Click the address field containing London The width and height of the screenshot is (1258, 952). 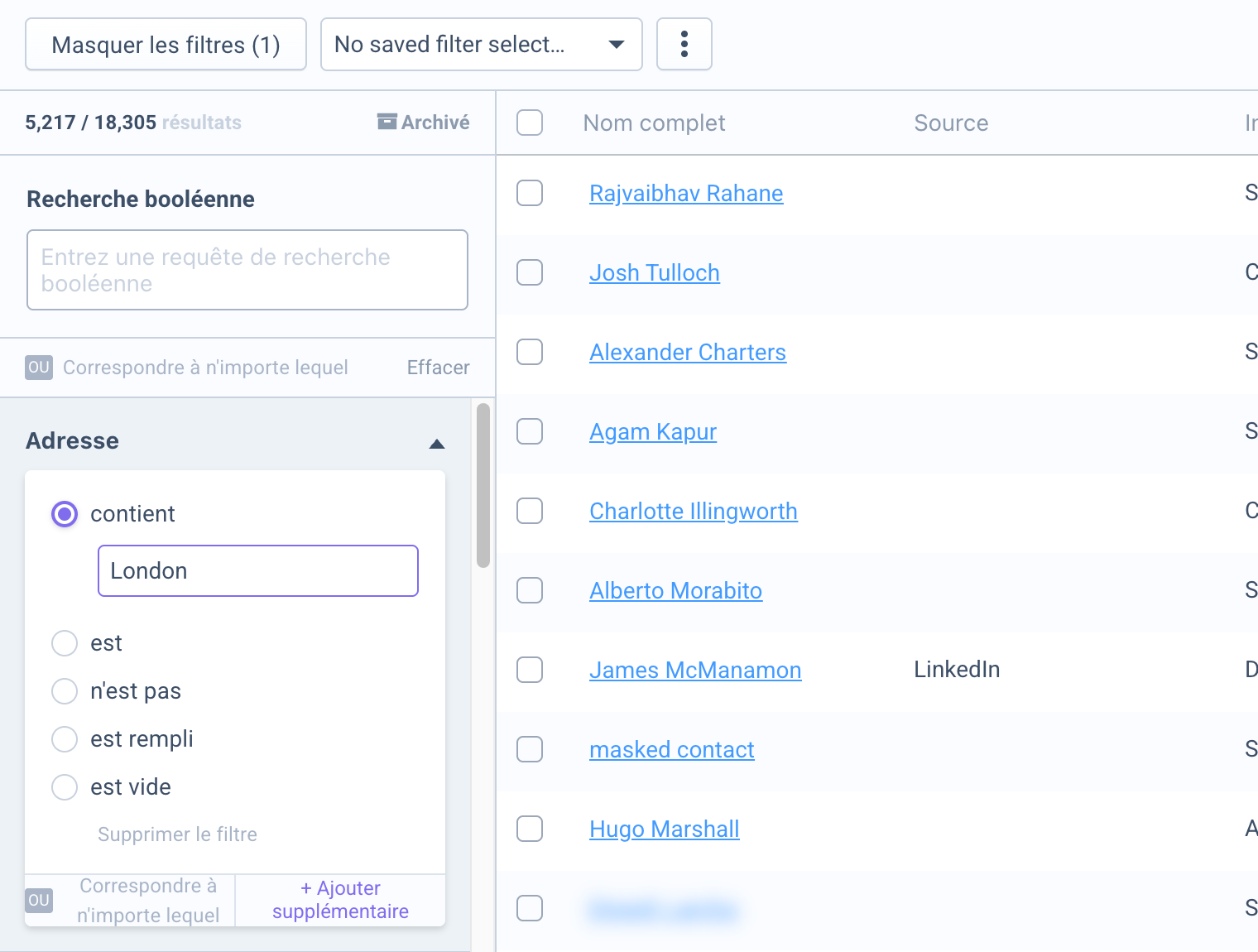click(x=258, y=571)
